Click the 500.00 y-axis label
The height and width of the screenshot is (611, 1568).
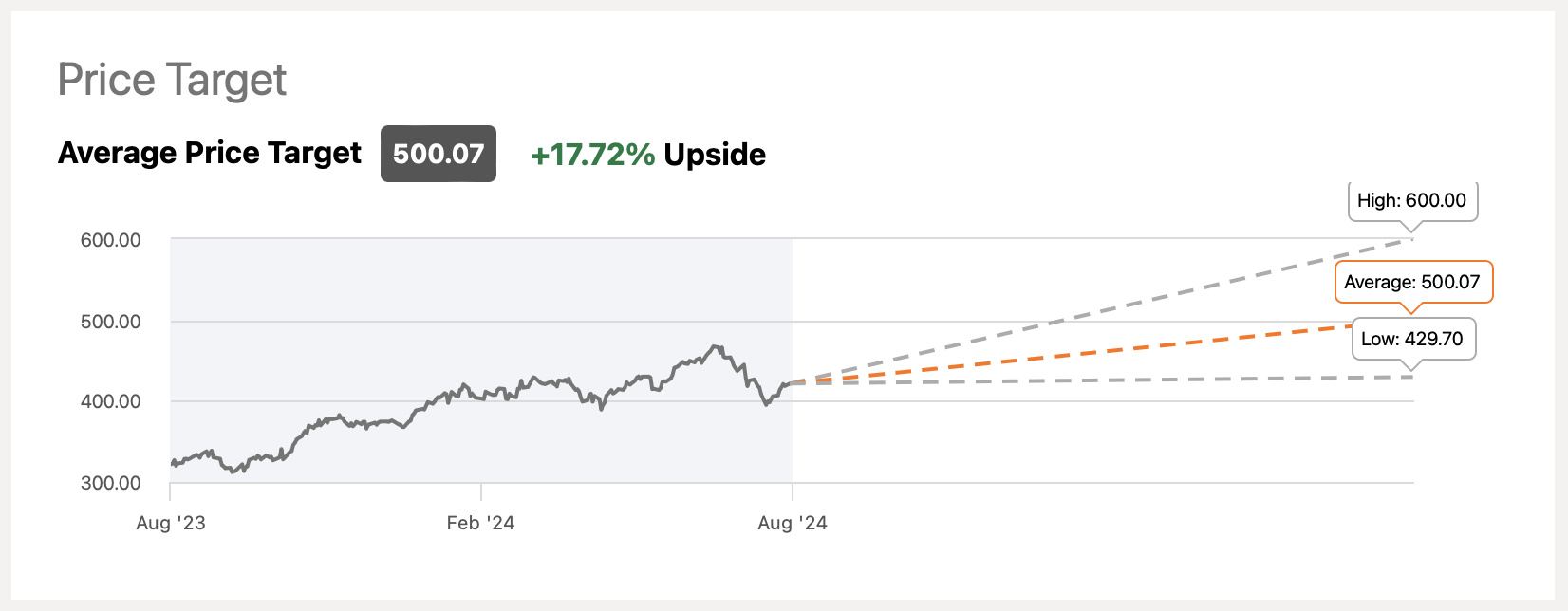(111, 322)
